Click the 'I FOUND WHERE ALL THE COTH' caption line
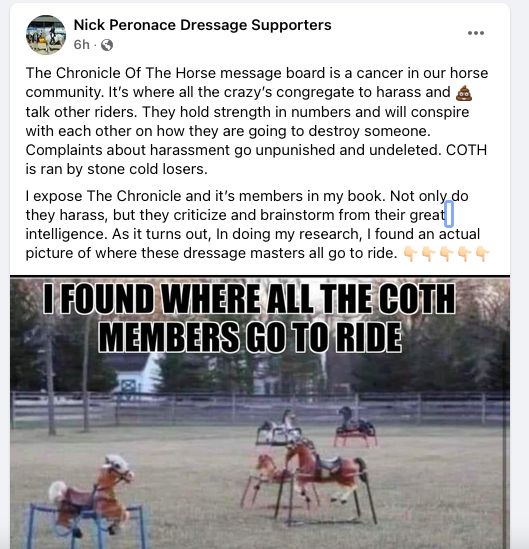529x549 pixels. (x=249, y=298)
